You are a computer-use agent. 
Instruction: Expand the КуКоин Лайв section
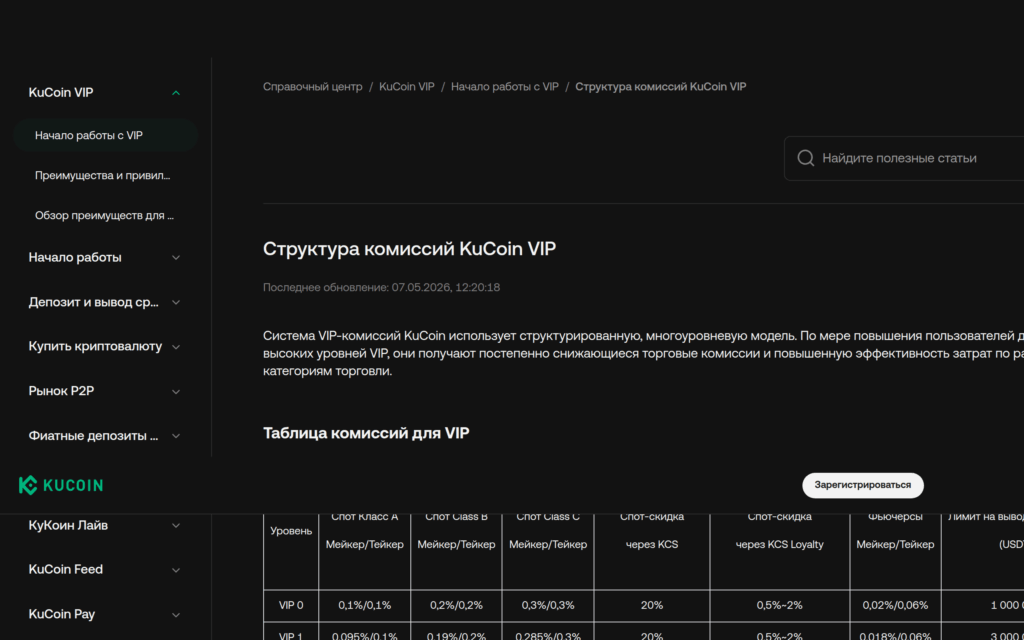(176, 525)
